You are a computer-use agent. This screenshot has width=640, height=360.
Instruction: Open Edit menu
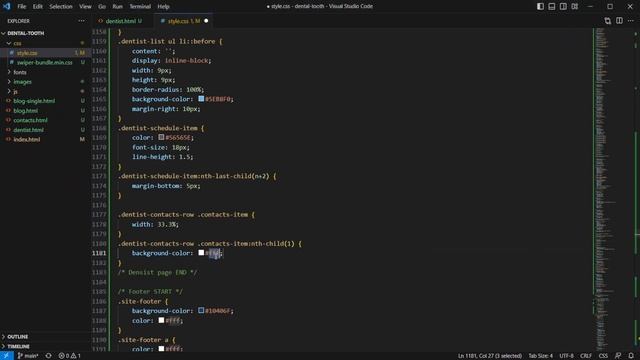[38, 6]
